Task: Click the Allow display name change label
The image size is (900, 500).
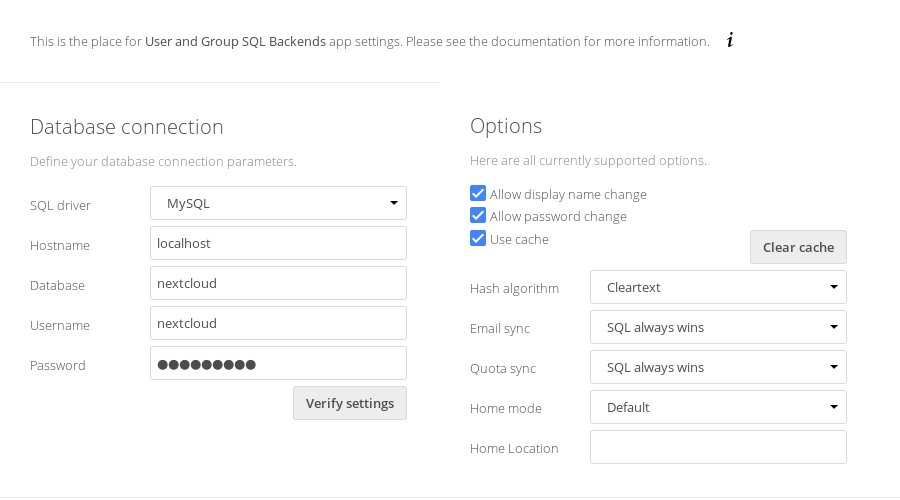Action: [568, 194]
